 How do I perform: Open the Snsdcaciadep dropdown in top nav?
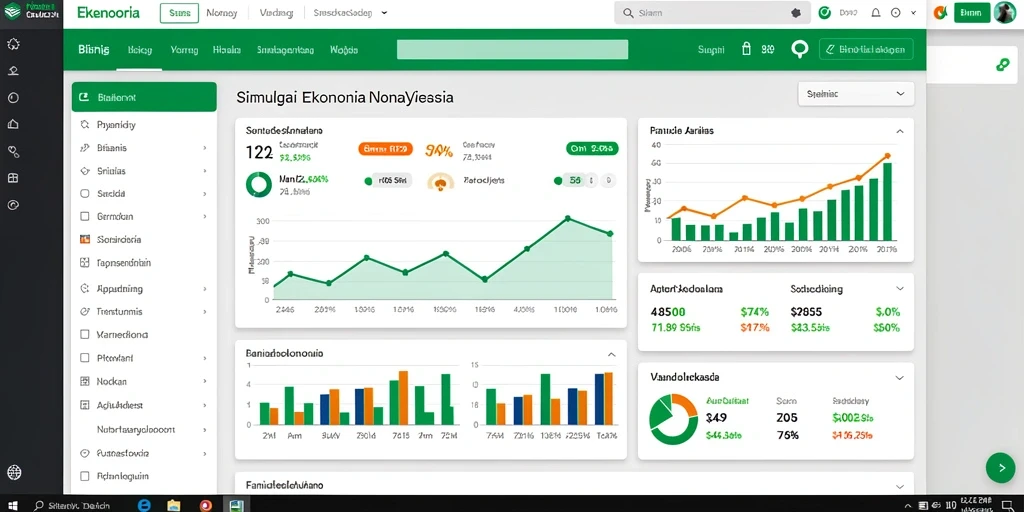point(351,12)
